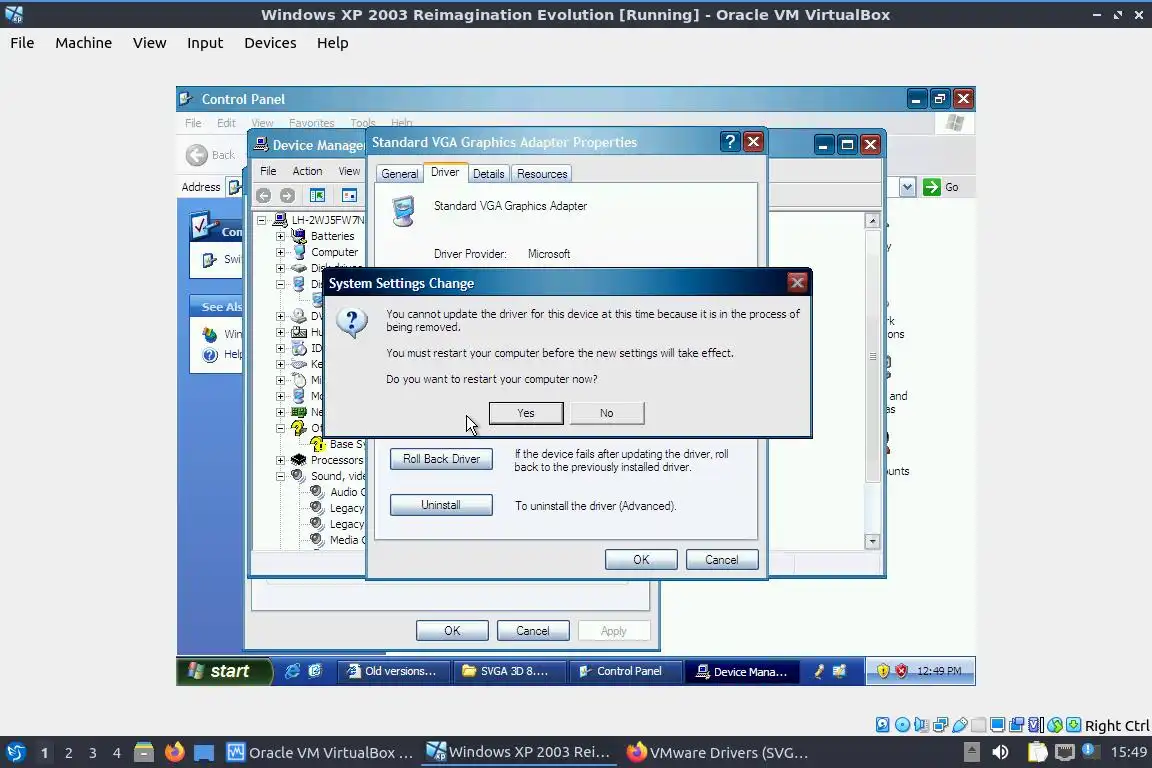The image size is (1152, 768).
Task: Open the Device Manager Action menu
Action: 307,171
